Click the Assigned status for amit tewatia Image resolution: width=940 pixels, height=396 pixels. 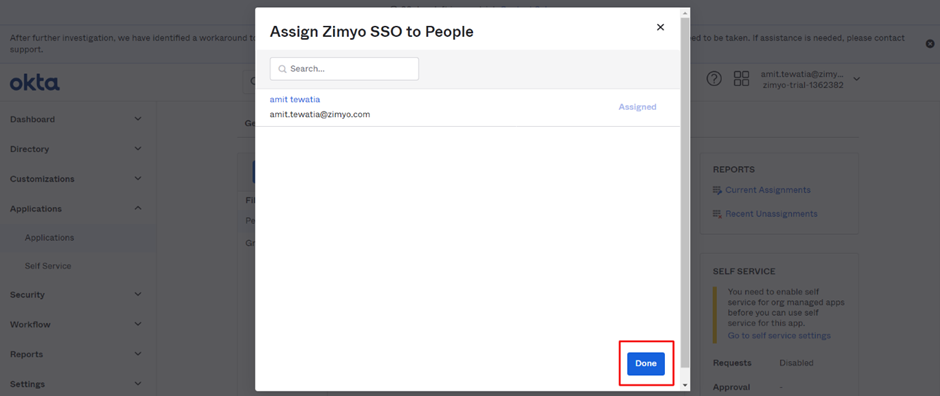637,107
